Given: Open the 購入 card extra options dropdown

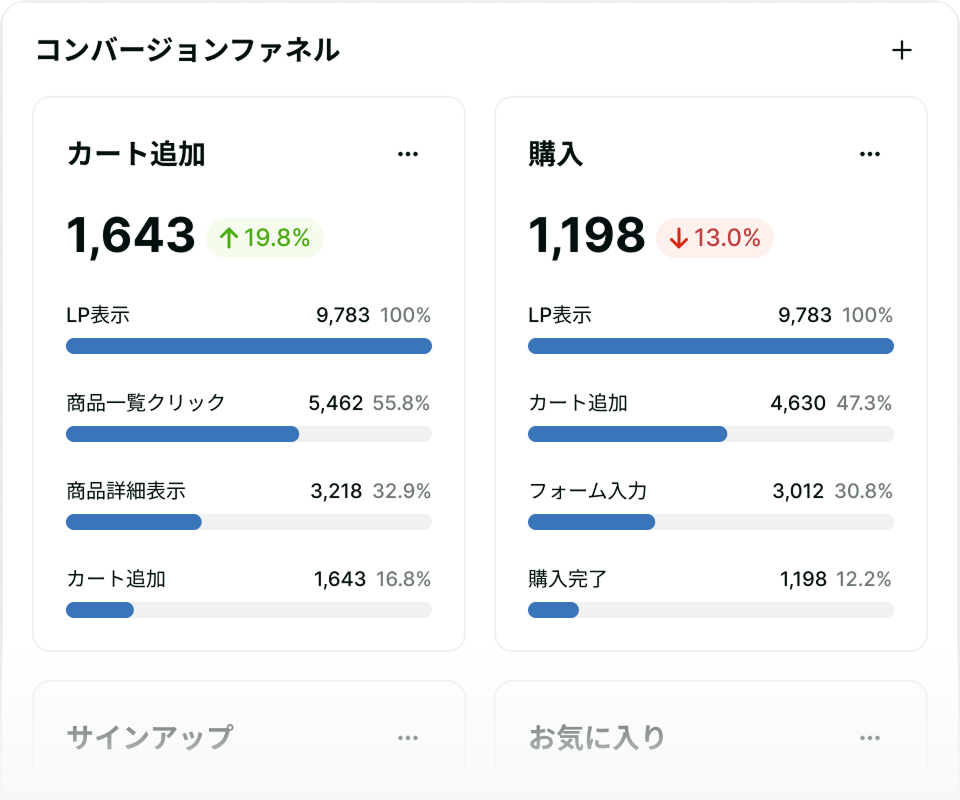Looking at the screenshot, I should [x=869, y=152].
